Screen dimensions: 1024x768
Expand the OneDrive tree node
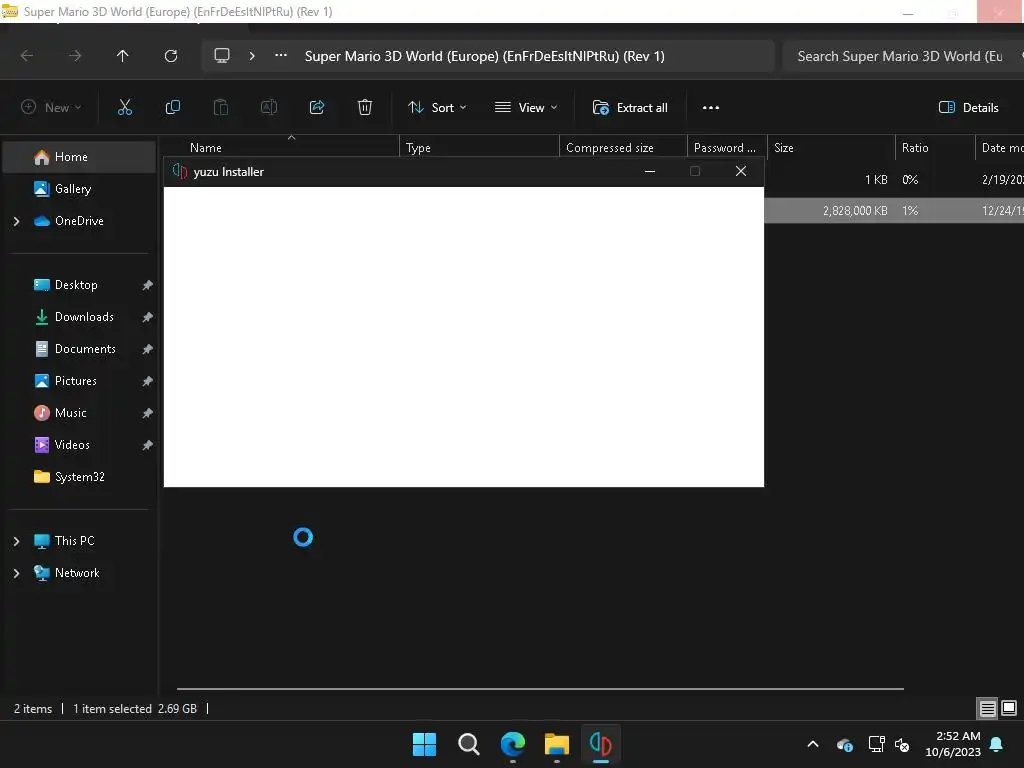tap(16, 221)
